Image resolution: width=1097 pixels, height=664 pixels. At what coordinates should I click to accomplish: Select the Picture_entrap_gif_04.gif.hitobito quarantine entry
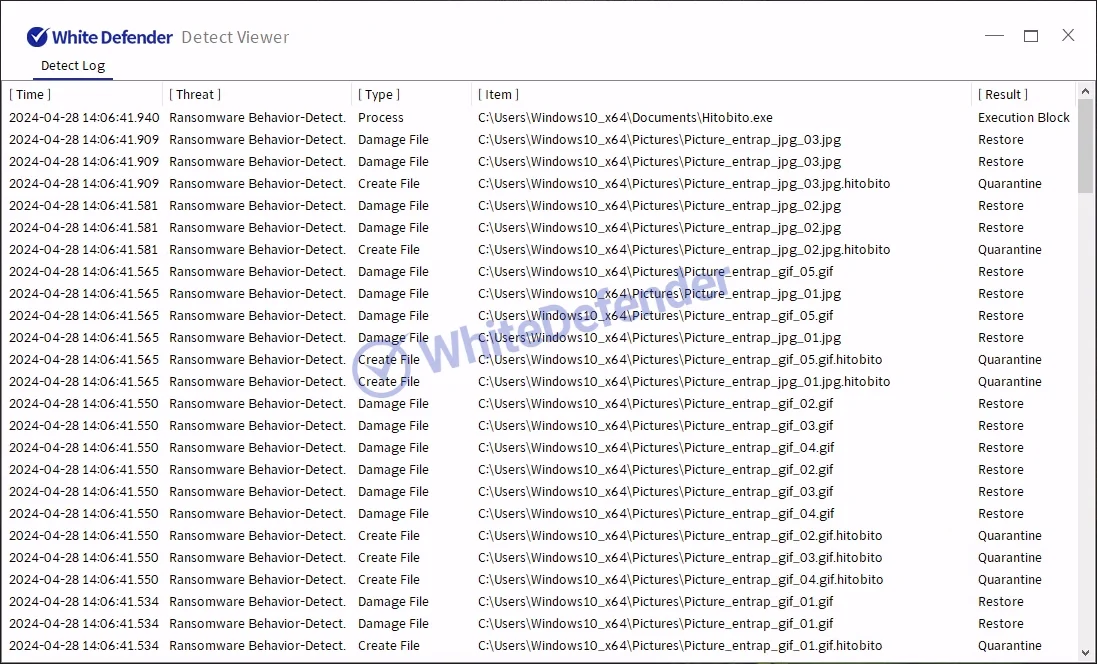pyautogui.click(x=680, y=580)
